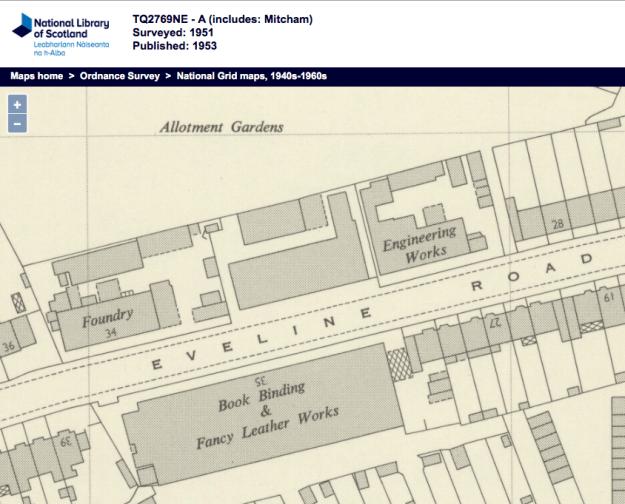The image size is (625, 504).
Task: Click the Published: 1953 text
Action: pos(175,46)
